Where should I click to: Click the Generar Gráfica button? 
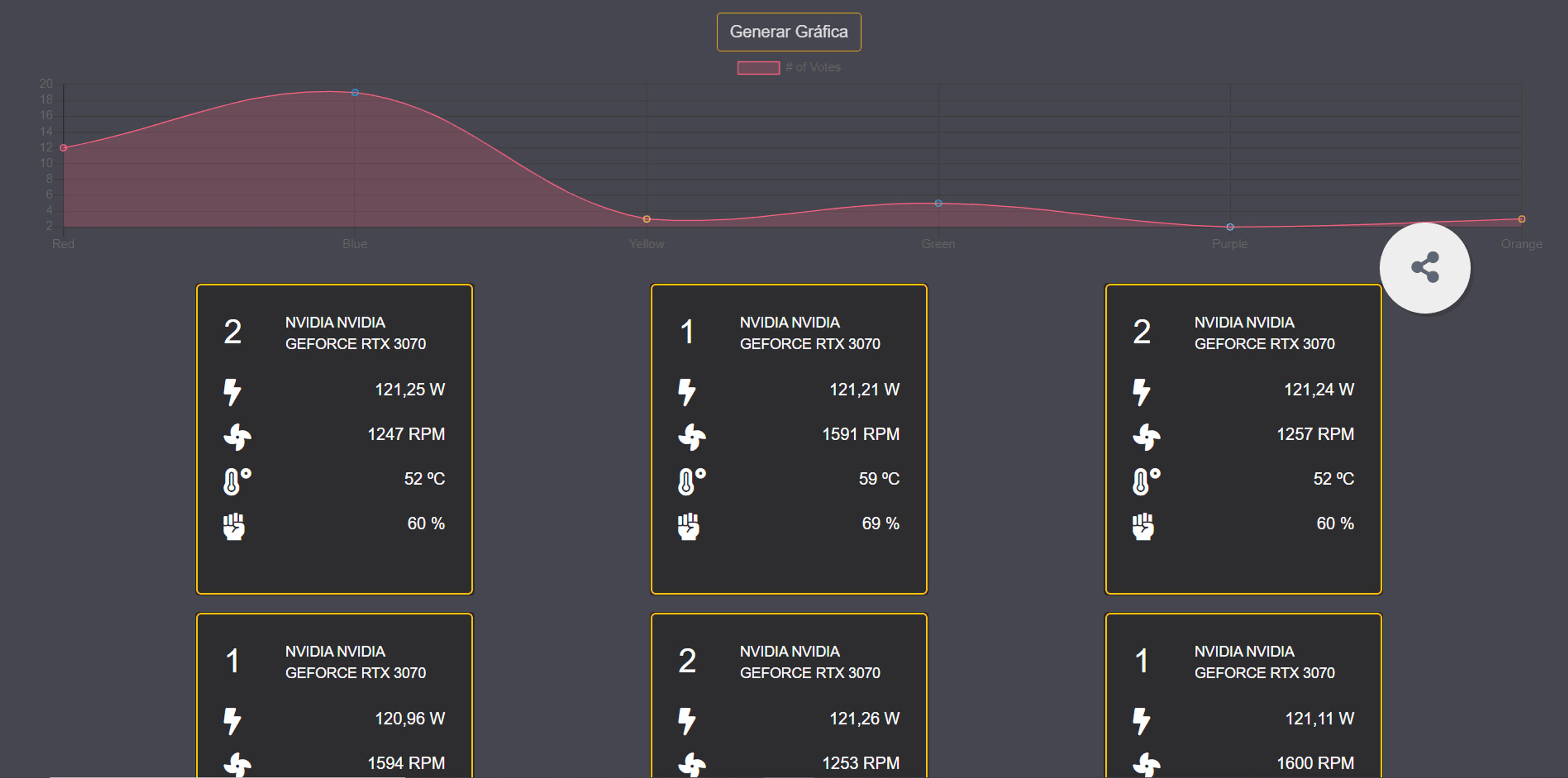[788, 32]
